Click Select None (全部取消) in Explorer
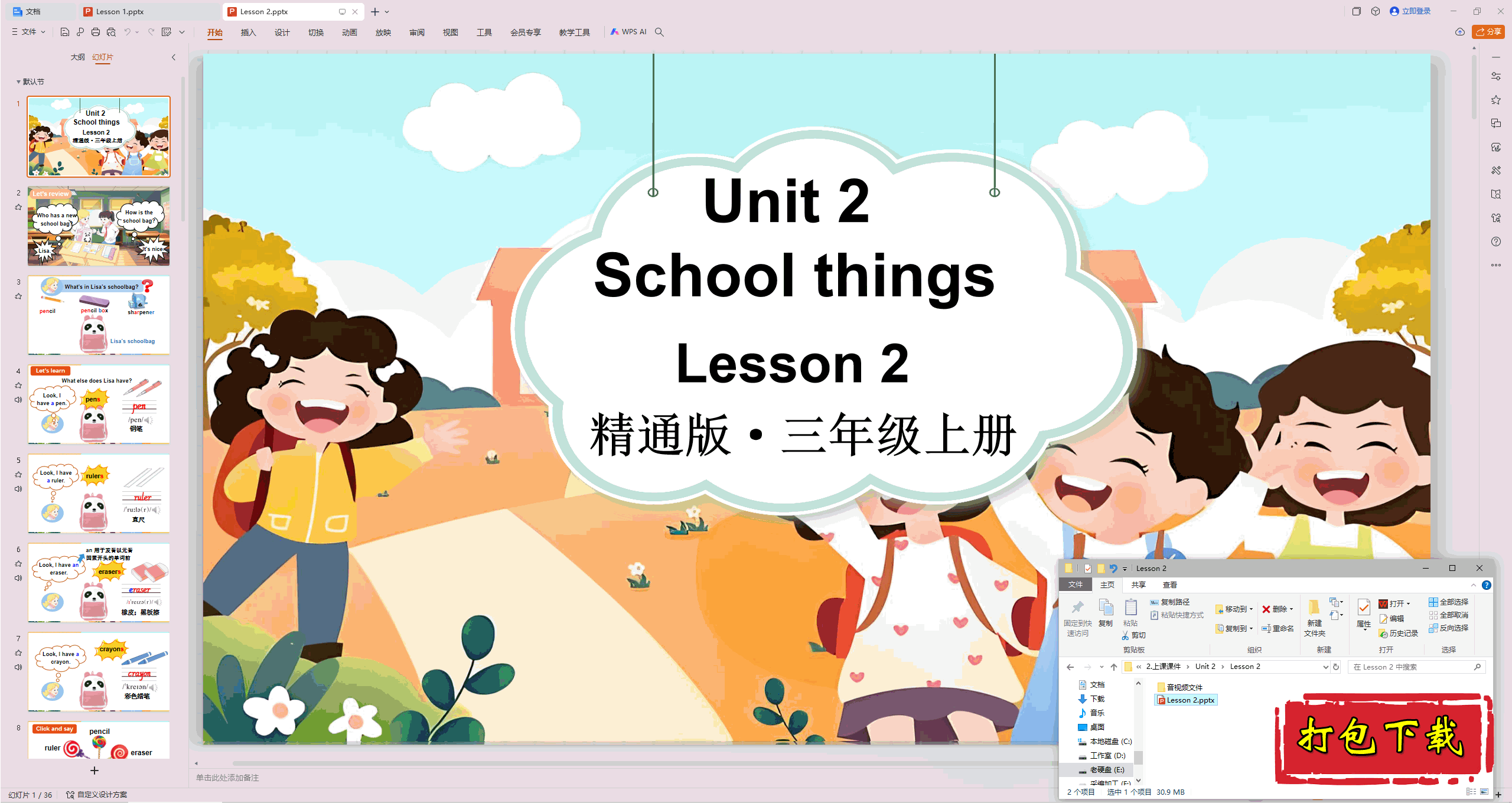The image size is (1512, 803). click(x=1448, y=615)
